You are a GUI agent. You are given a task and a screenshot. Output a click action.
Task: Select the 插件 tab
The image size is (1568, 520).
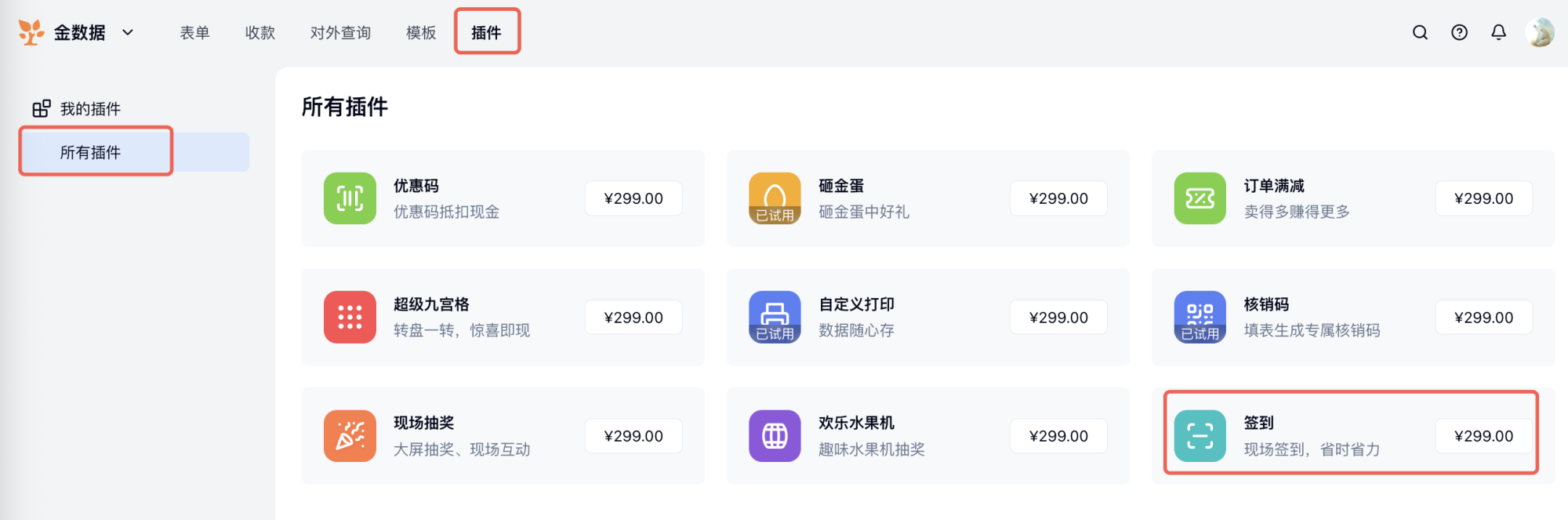tap(486, 32)
